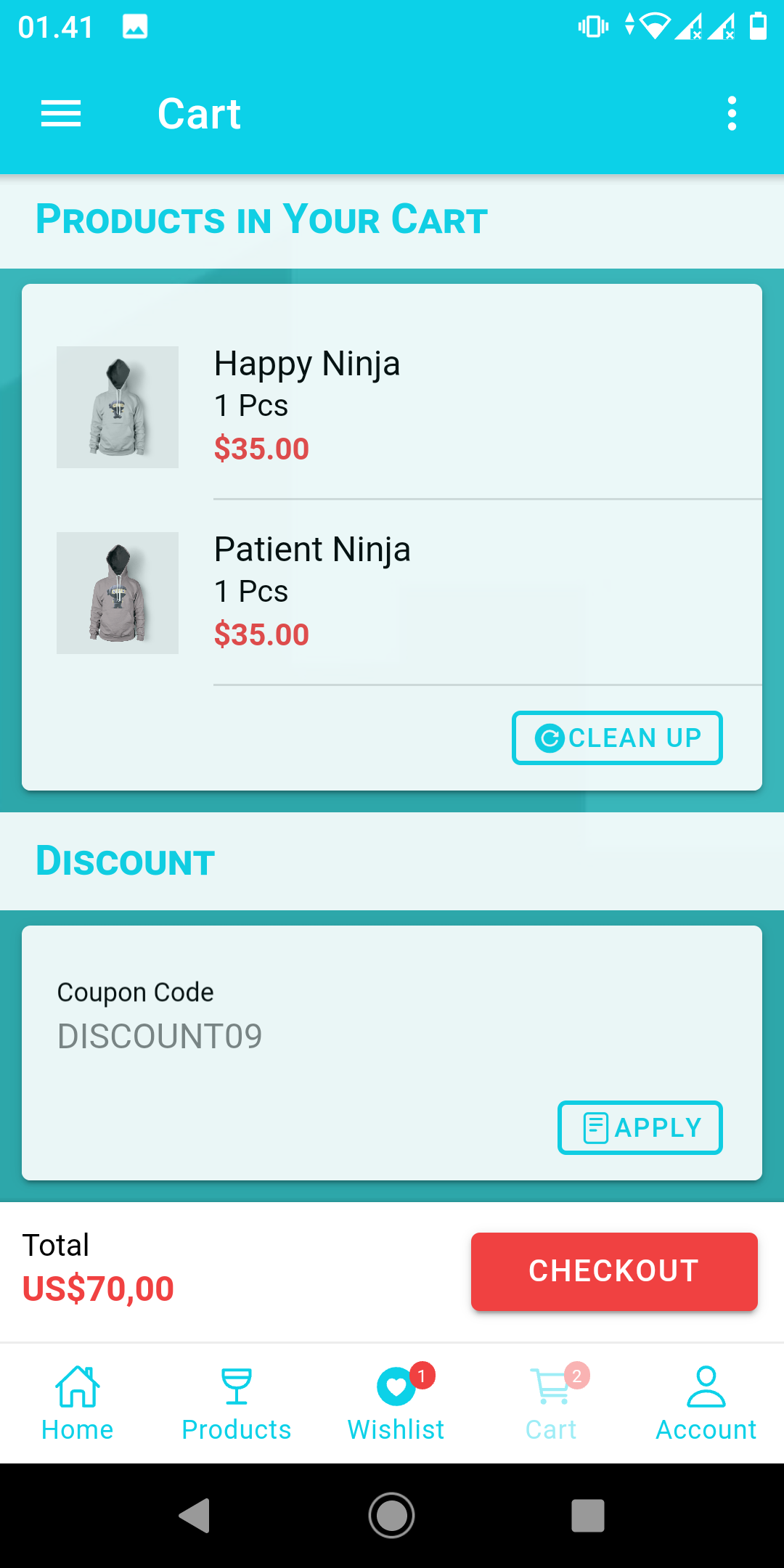Tap the image notification icon in status bar
The height and width of the screenshot is (1568, 784).
(135, 27)
